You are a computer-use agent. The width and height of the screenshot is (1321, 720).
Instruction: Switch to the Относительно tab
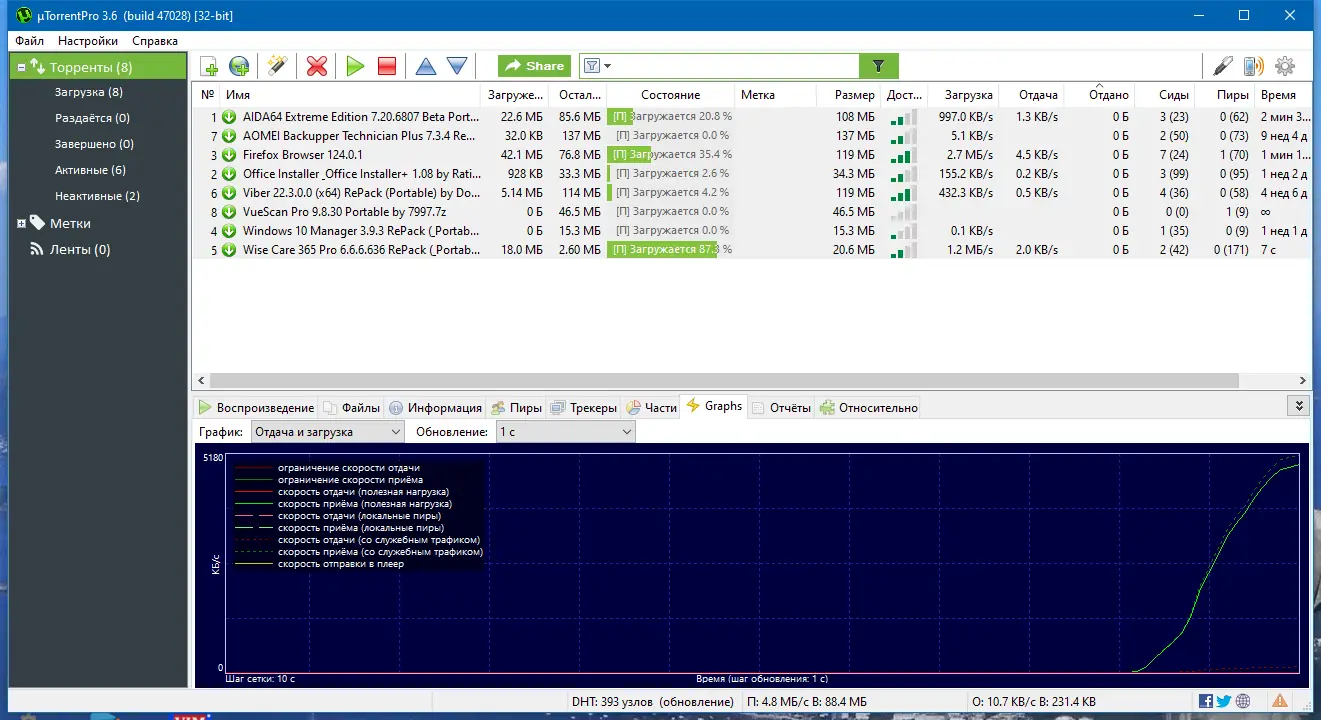[x=868, y=407]
